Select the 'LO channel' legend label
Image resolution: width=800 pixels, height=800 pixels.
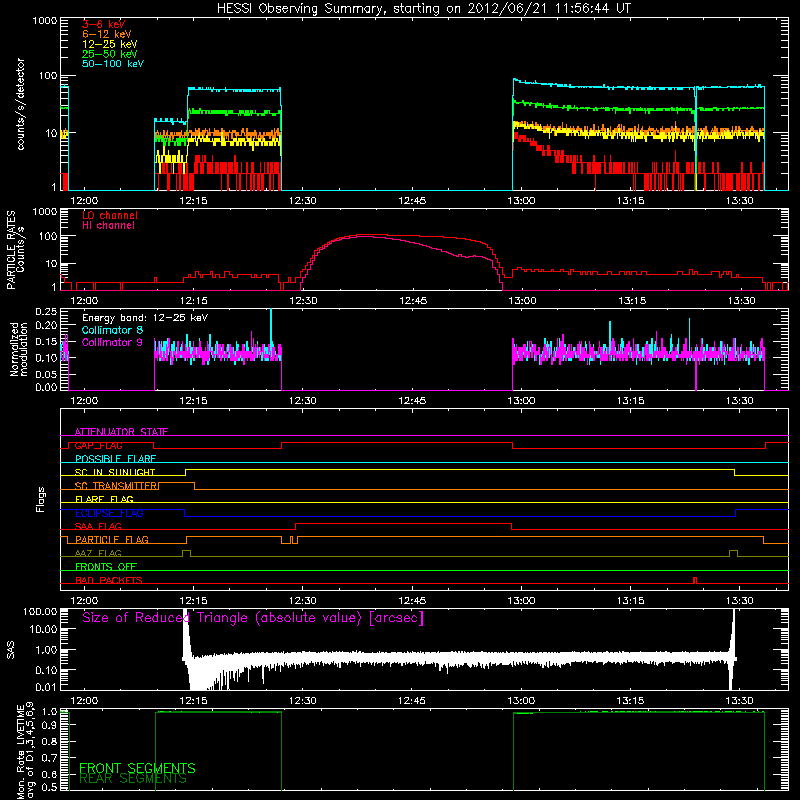tap(110, 215)
